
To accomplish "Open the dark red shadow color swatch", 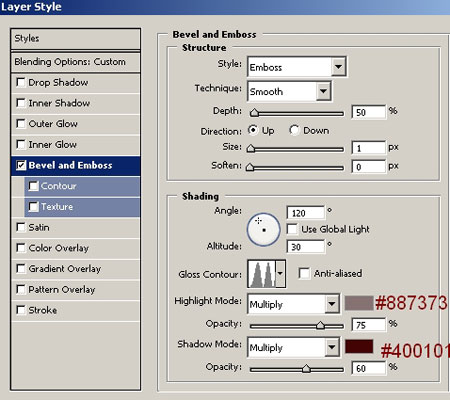I will click(x=359, y=346).
